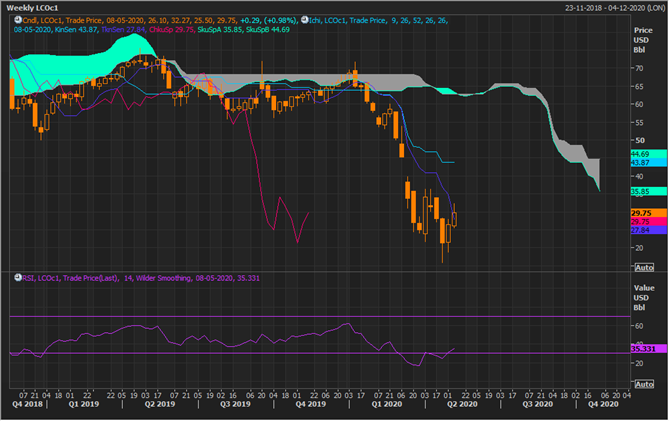Screen dimensions: 669x421
Task: Click the Q1 2020 quarter label
Action: point(387,404)
